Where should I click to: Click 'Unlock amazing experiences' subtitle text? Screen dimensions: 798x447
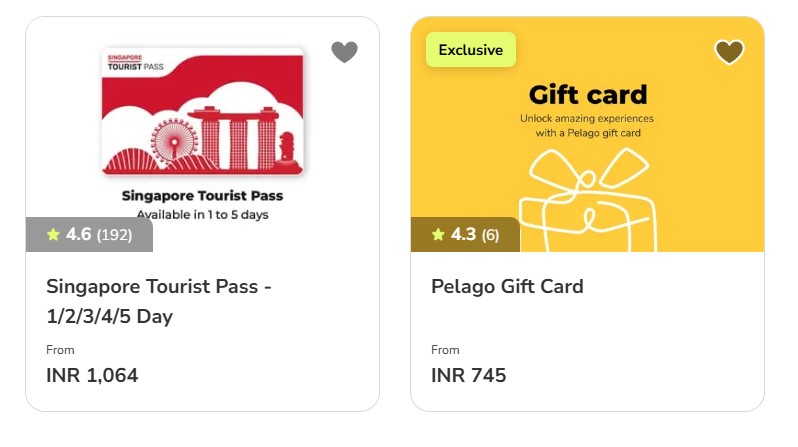pos(587,118)
